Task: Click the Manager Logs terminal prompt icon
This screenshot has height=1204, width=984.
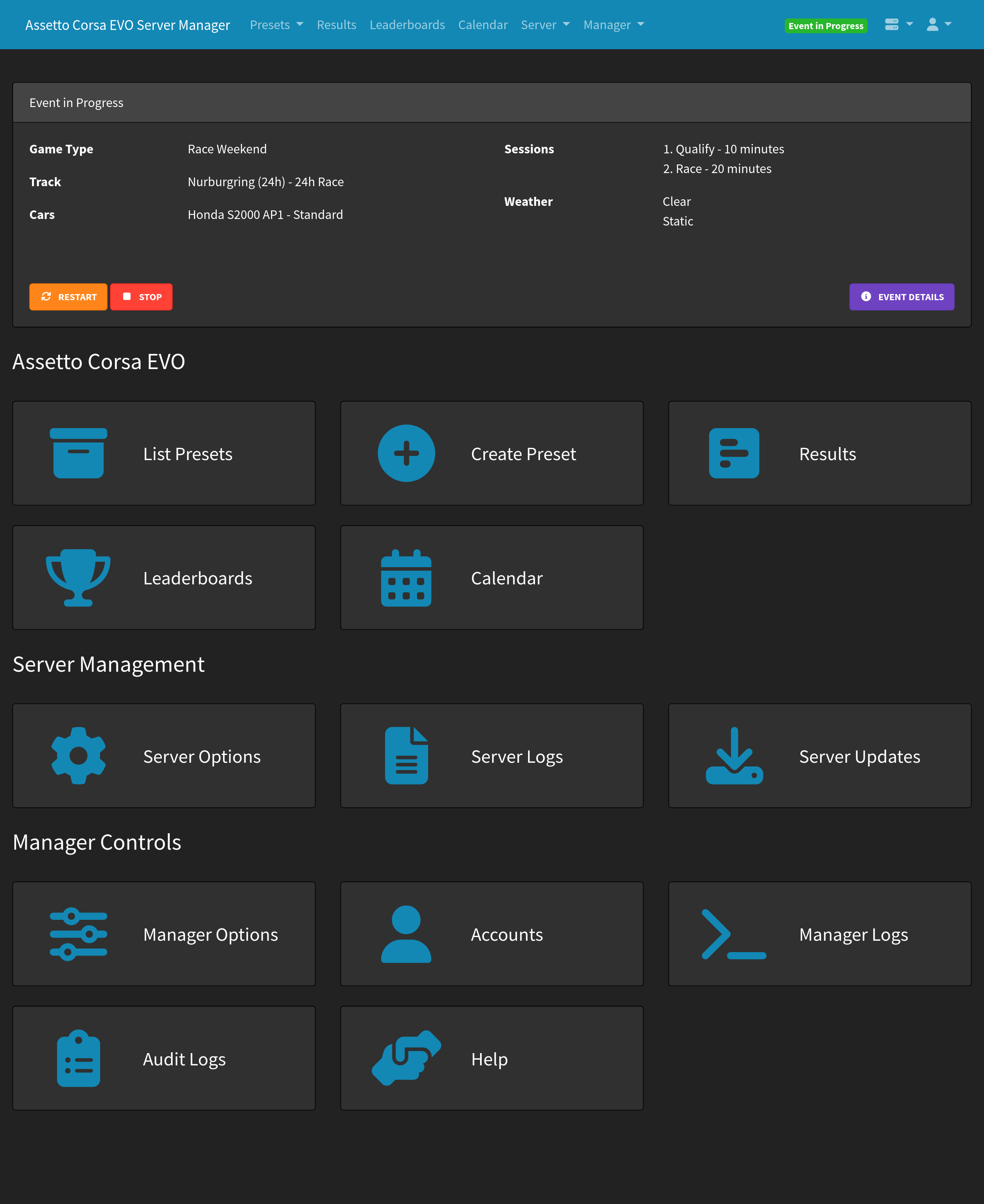Action: (733, 934)
